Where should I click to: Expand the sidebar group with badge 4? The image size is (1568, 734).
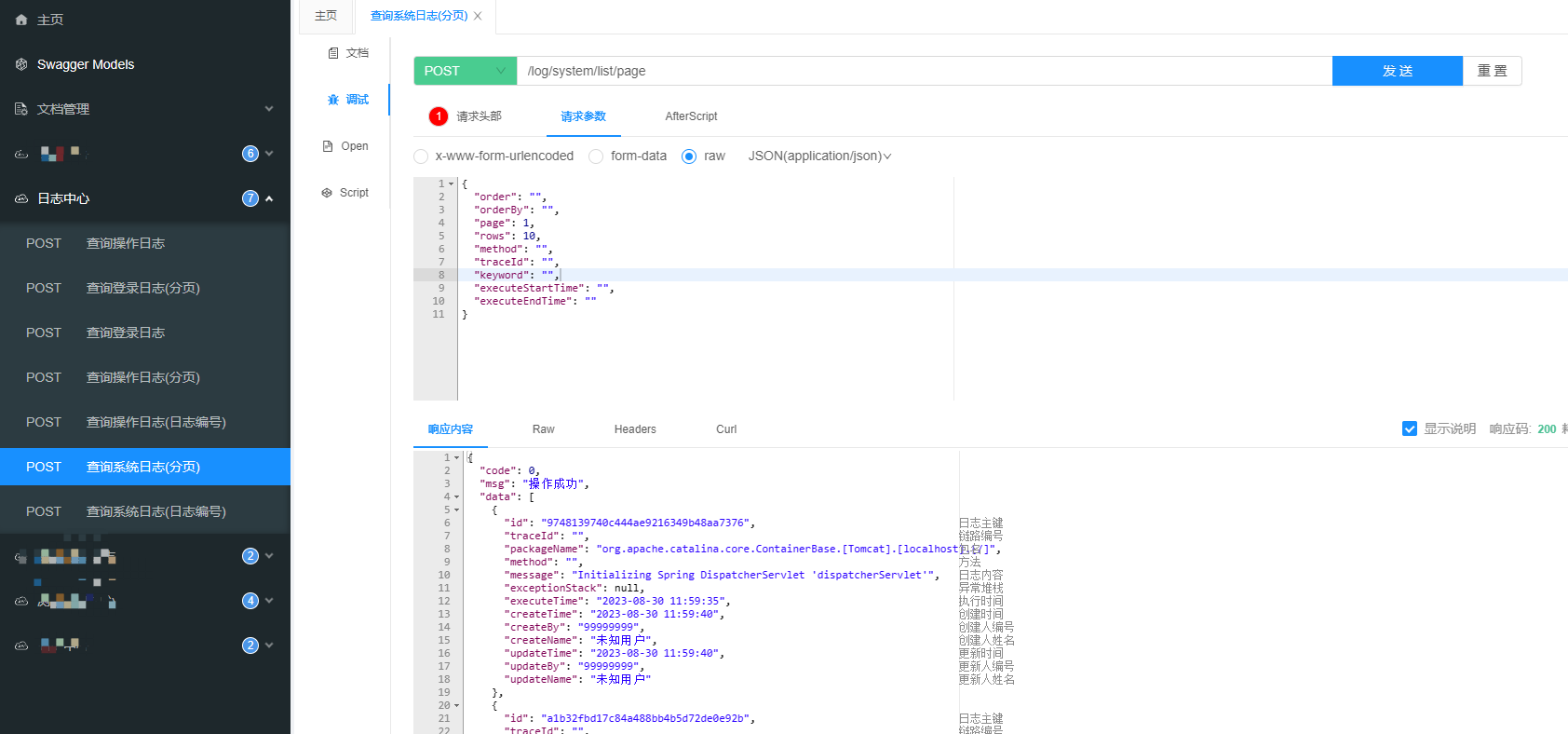click(269, 601)
